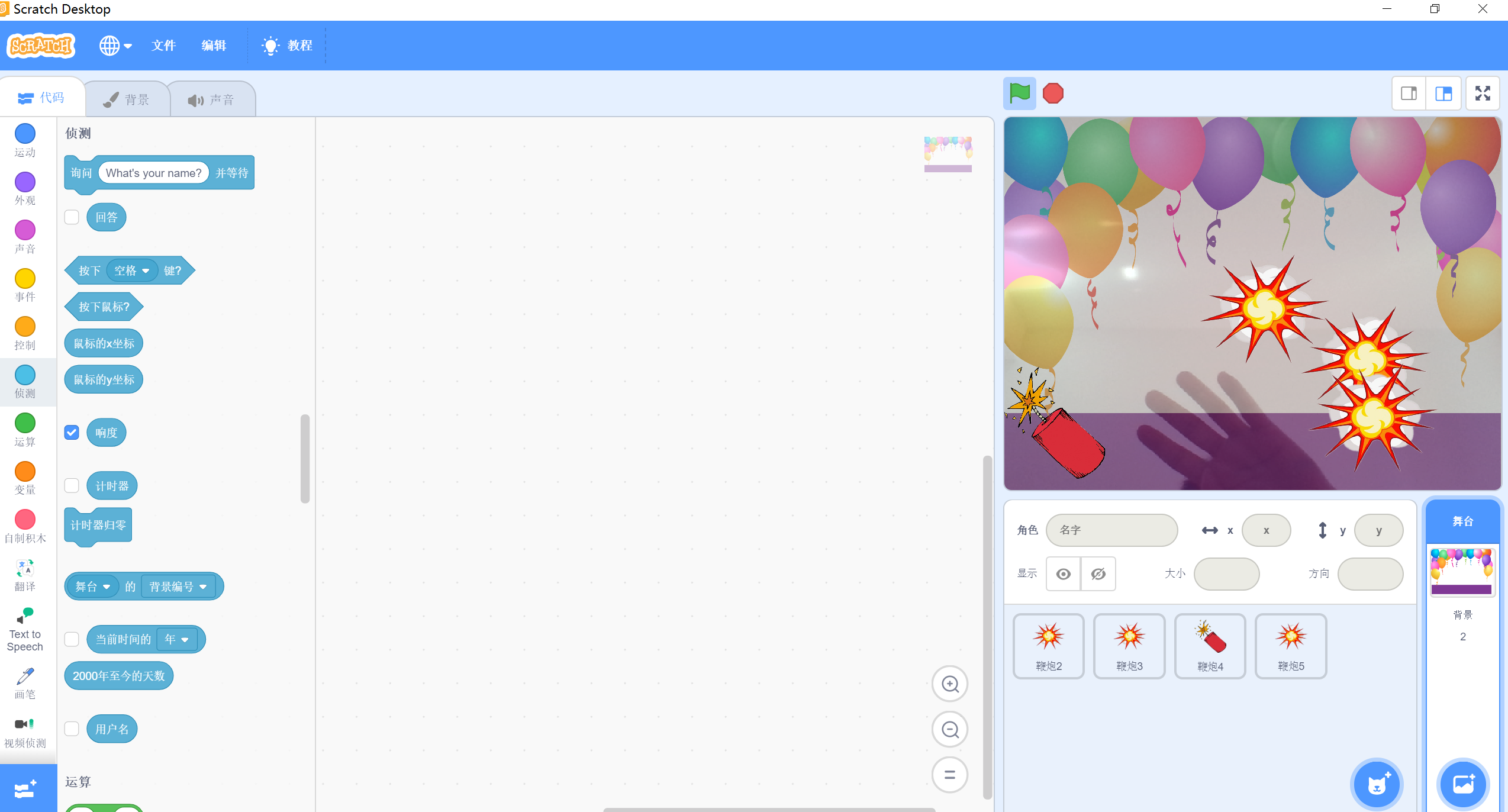Switch to small stage layout
The image size is (1508, 812).
pyautogui.click(x=1409, y=93)
